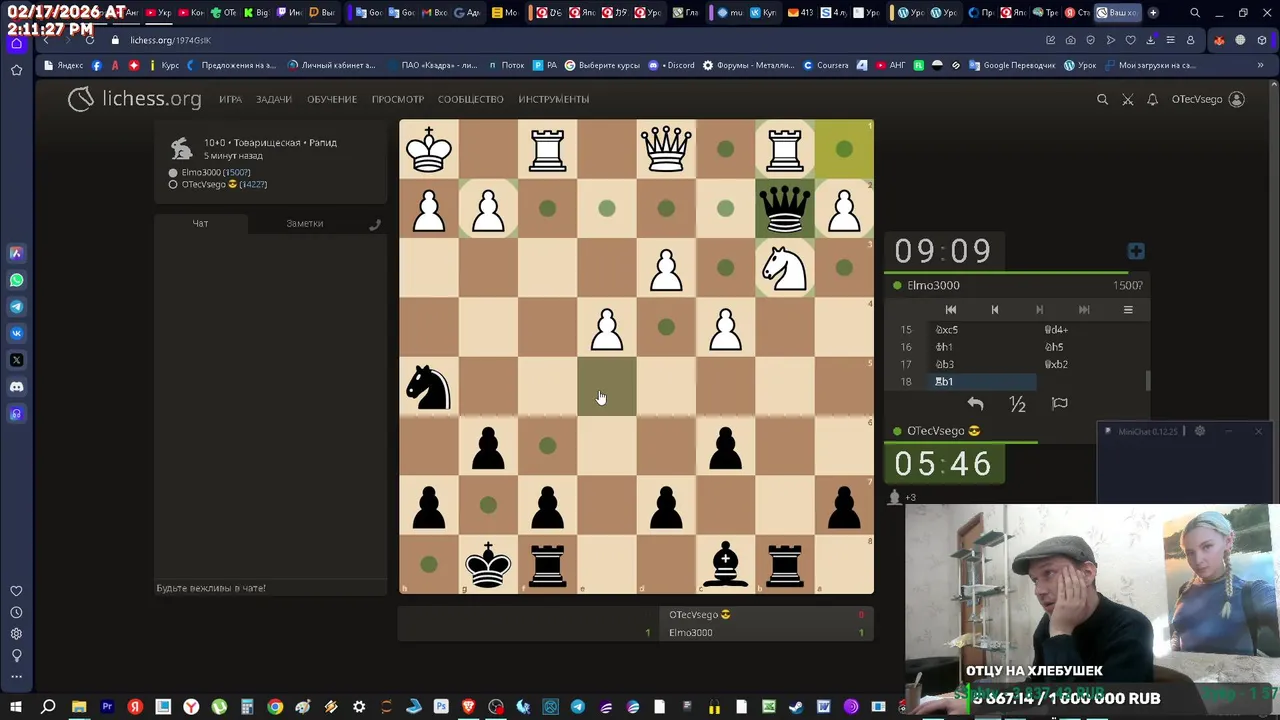
Task: Open a new browser tab
Action: pyautogui.click(x=1153, y=13)
